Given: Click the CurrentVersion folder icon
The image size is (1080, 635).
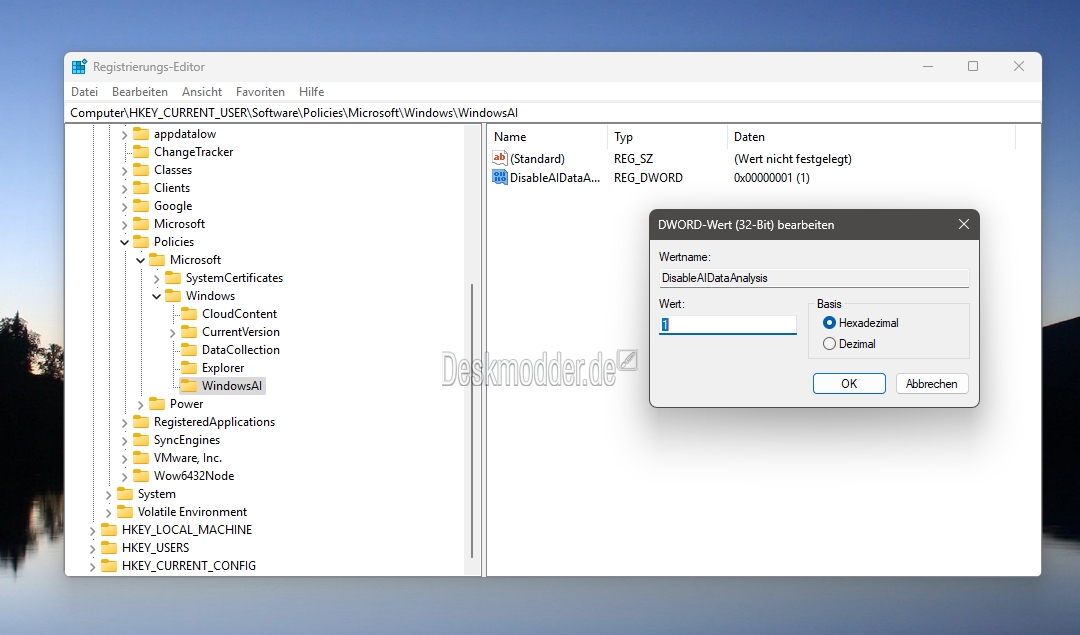Looking at the screenshot, I should pyautogui.click(x=189, y=331).
